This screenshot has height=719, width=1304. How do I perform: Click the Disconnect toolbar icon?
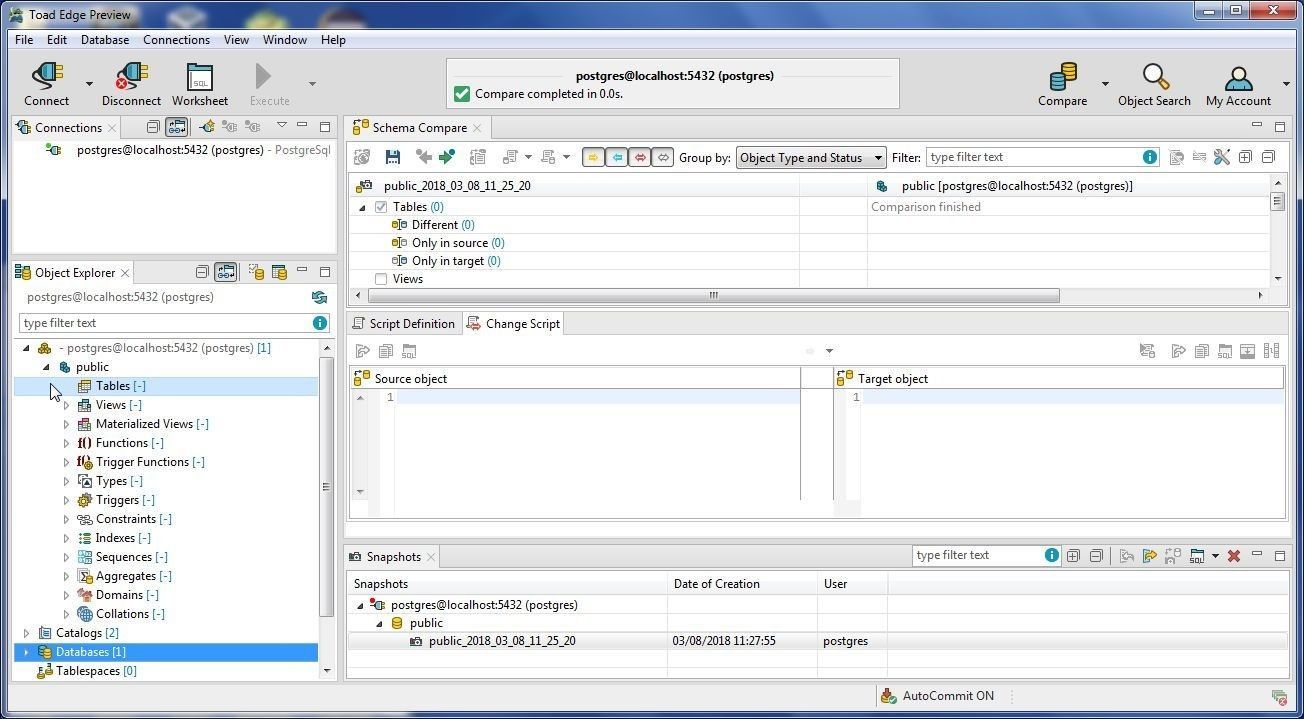coord(131,77)
